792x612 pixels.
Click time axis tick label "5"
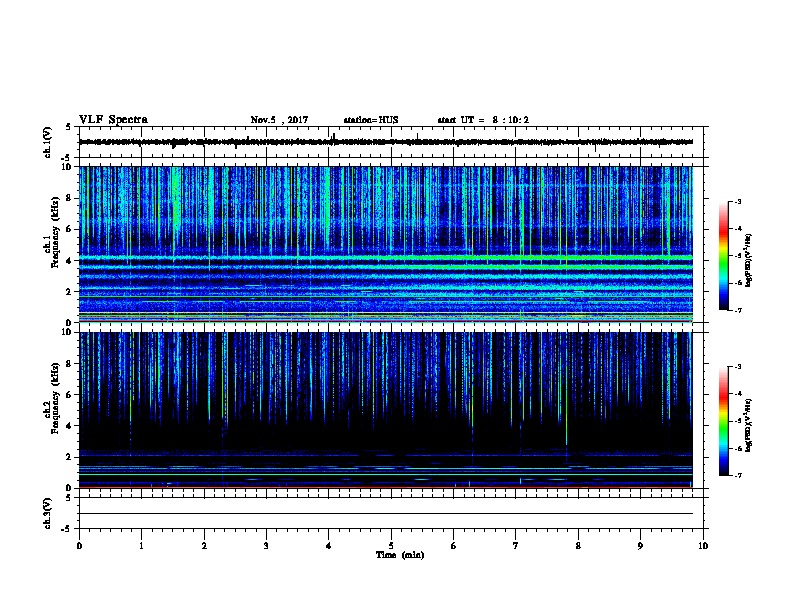[x=391, y=546]
